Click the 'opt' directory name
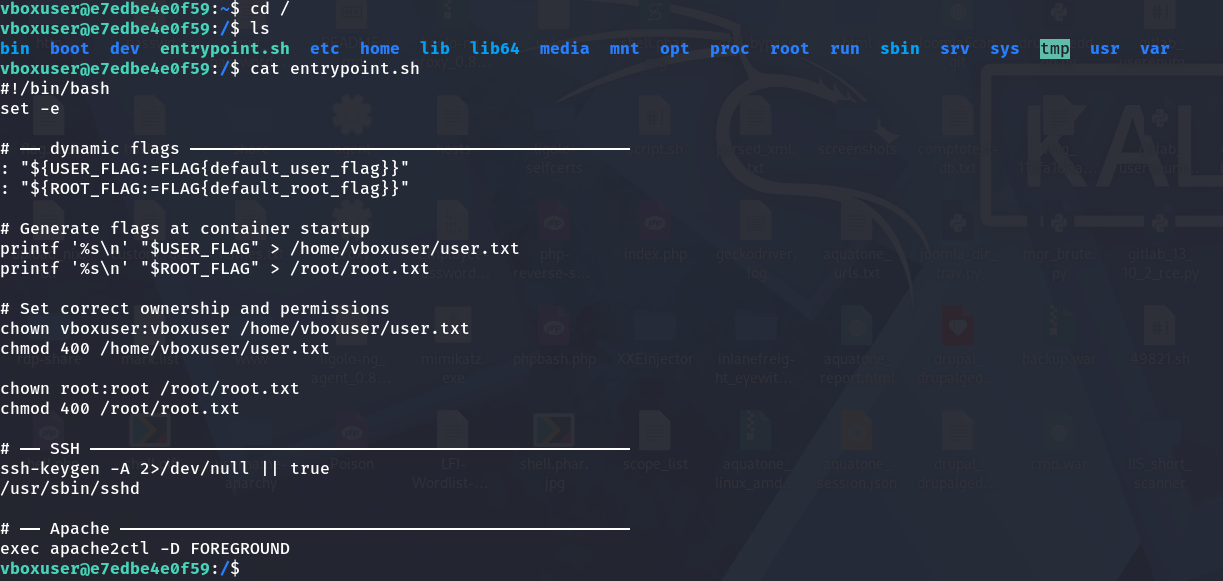 click(675, 48)
